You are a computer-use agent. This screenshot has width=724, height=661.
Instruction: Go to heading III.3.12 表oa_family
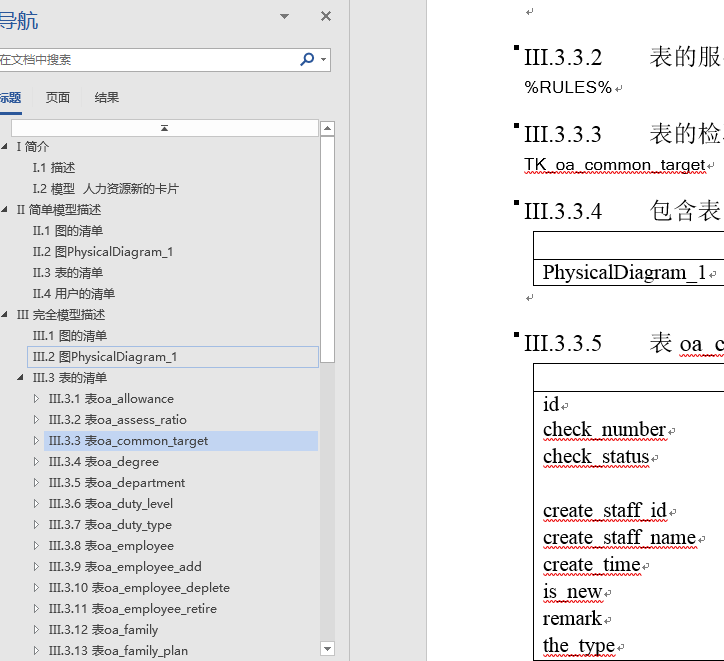(103, 630)
